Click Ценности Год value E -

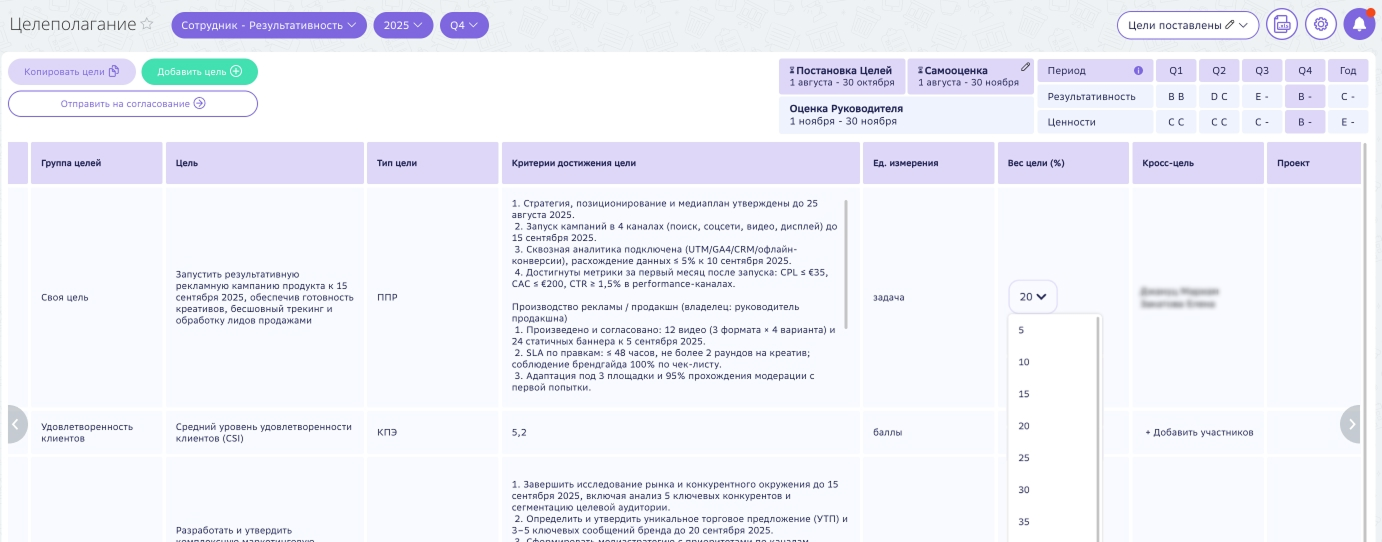point(1348,122)
